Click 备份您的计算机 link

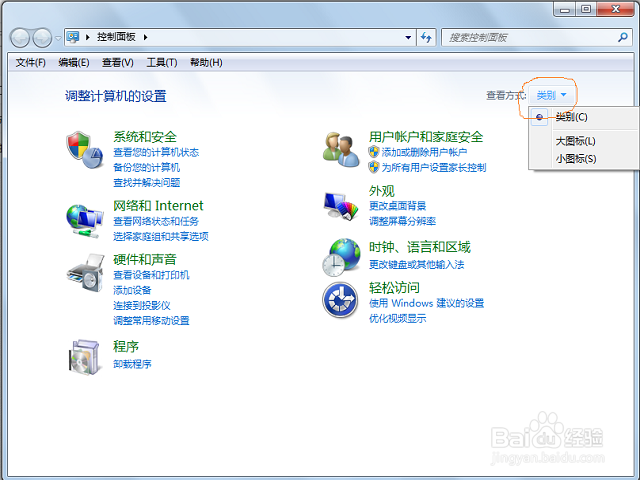pyautogui.click(x=147, y=167)
